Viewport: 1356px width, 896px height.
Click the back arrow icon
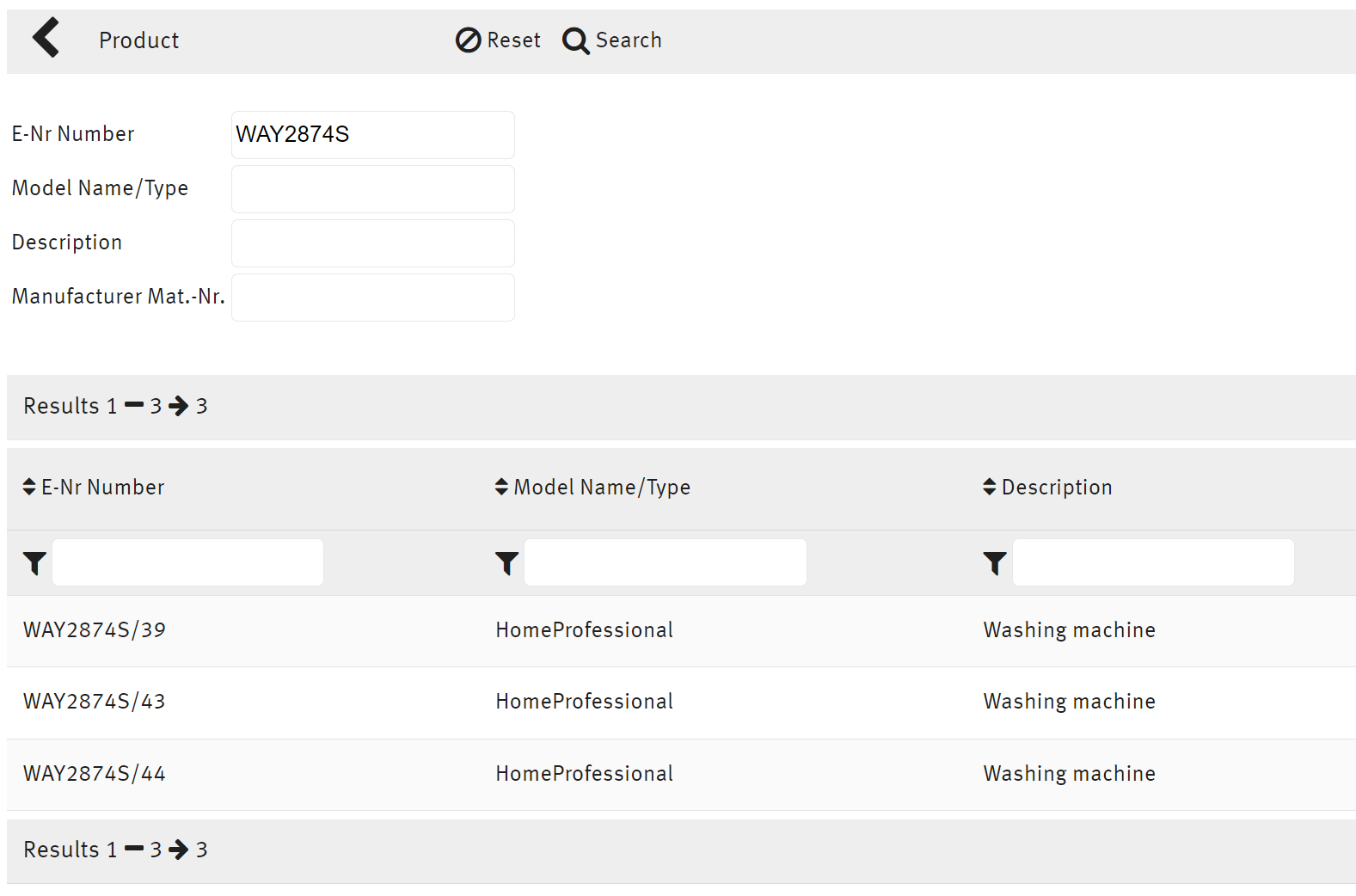coord(46,39)
